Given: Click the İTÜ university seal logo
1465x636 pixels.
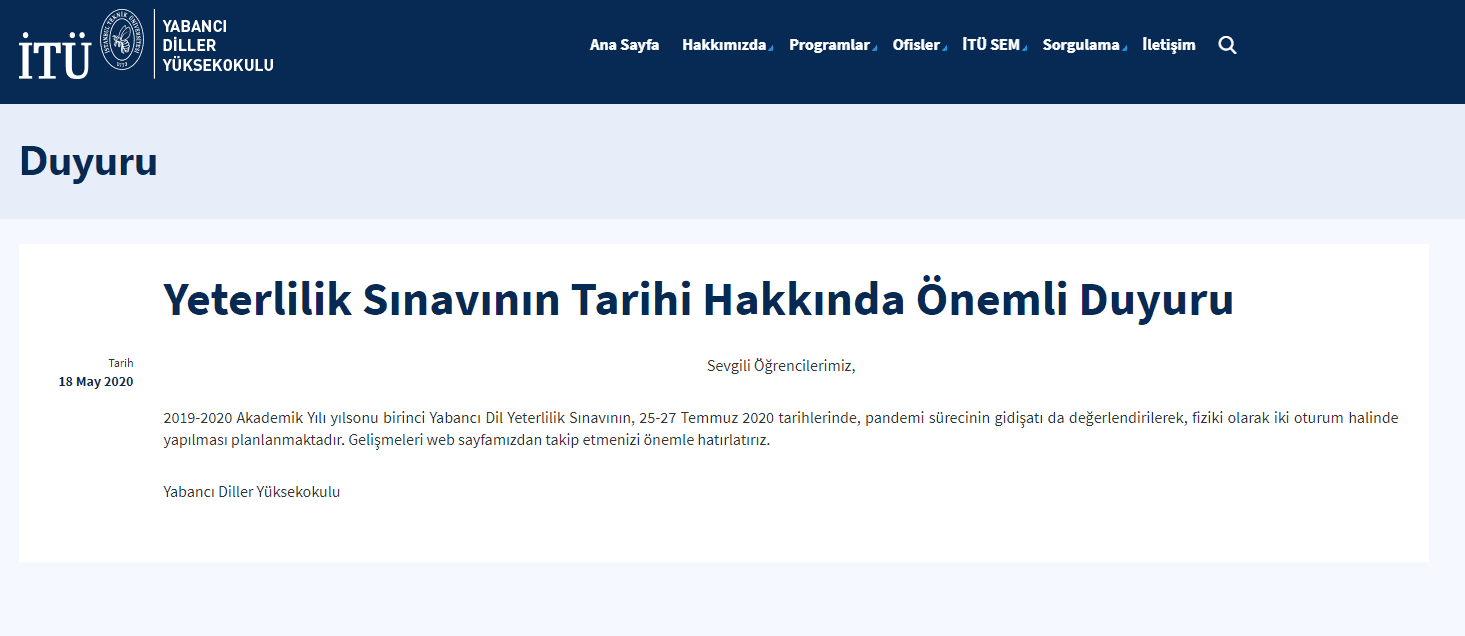Looking at the screenshot, I should click(124, 44).
